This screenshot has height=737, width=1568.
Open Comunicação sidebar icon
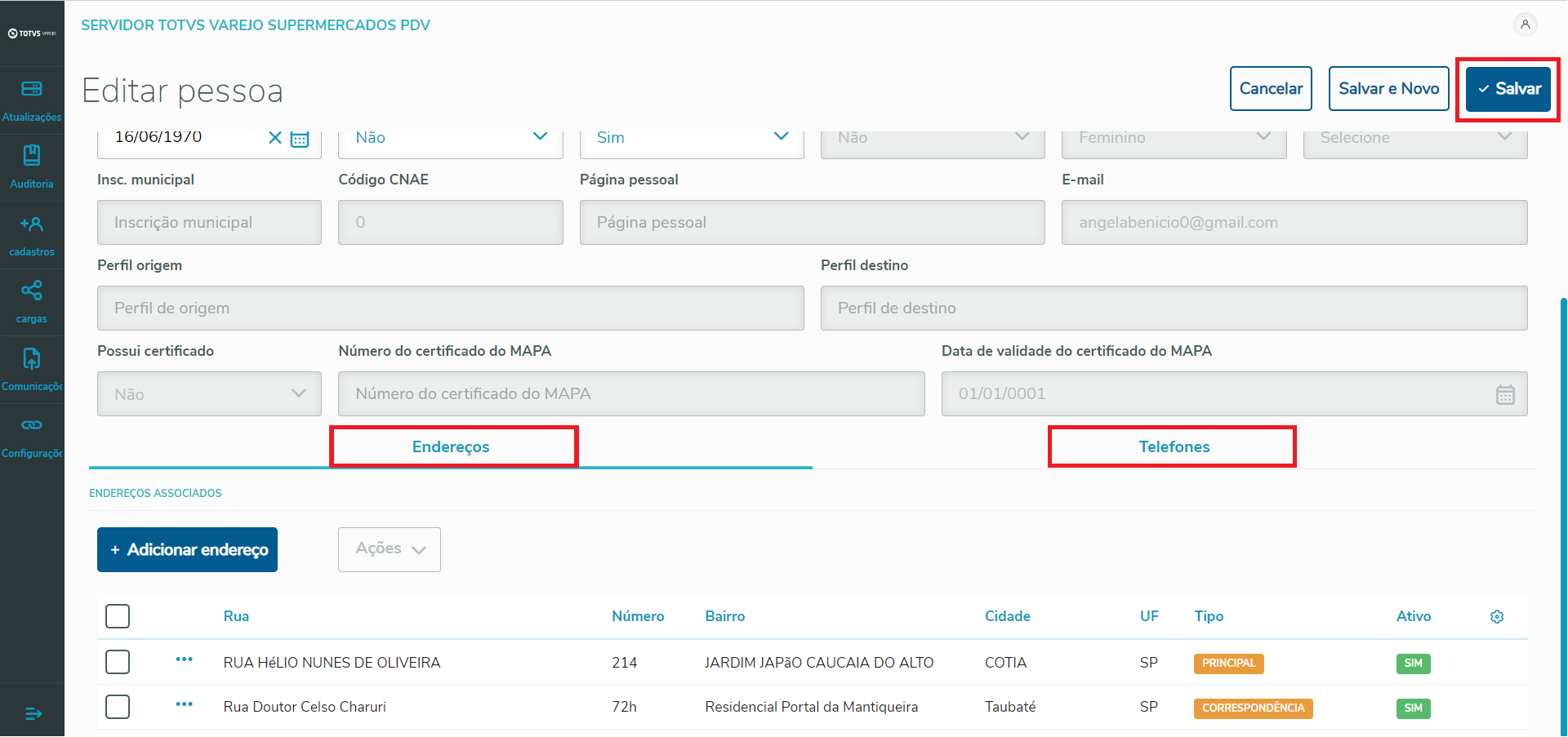point(32,369)
